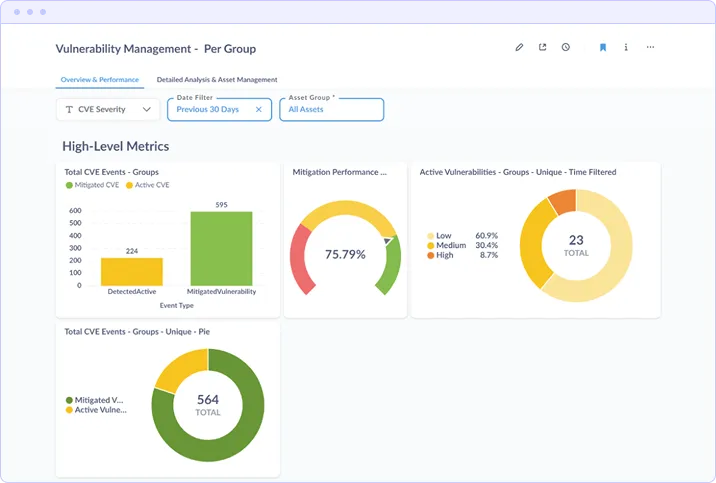
Task: Toggle Active CVE legend in bar chart
Action: 147,185
